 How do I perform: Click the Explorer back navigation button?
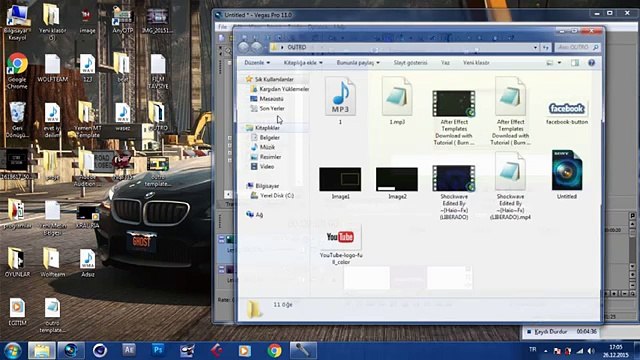(x=244, y=47)
